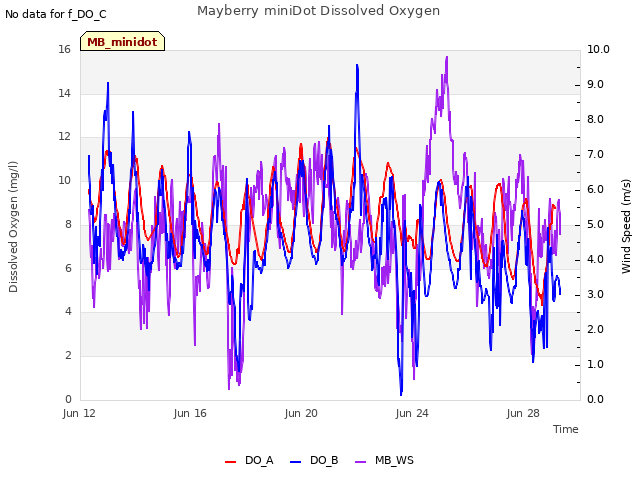Click the 10.0 tick on wind speed axis

pyautogui.click(x=598, y=49)
